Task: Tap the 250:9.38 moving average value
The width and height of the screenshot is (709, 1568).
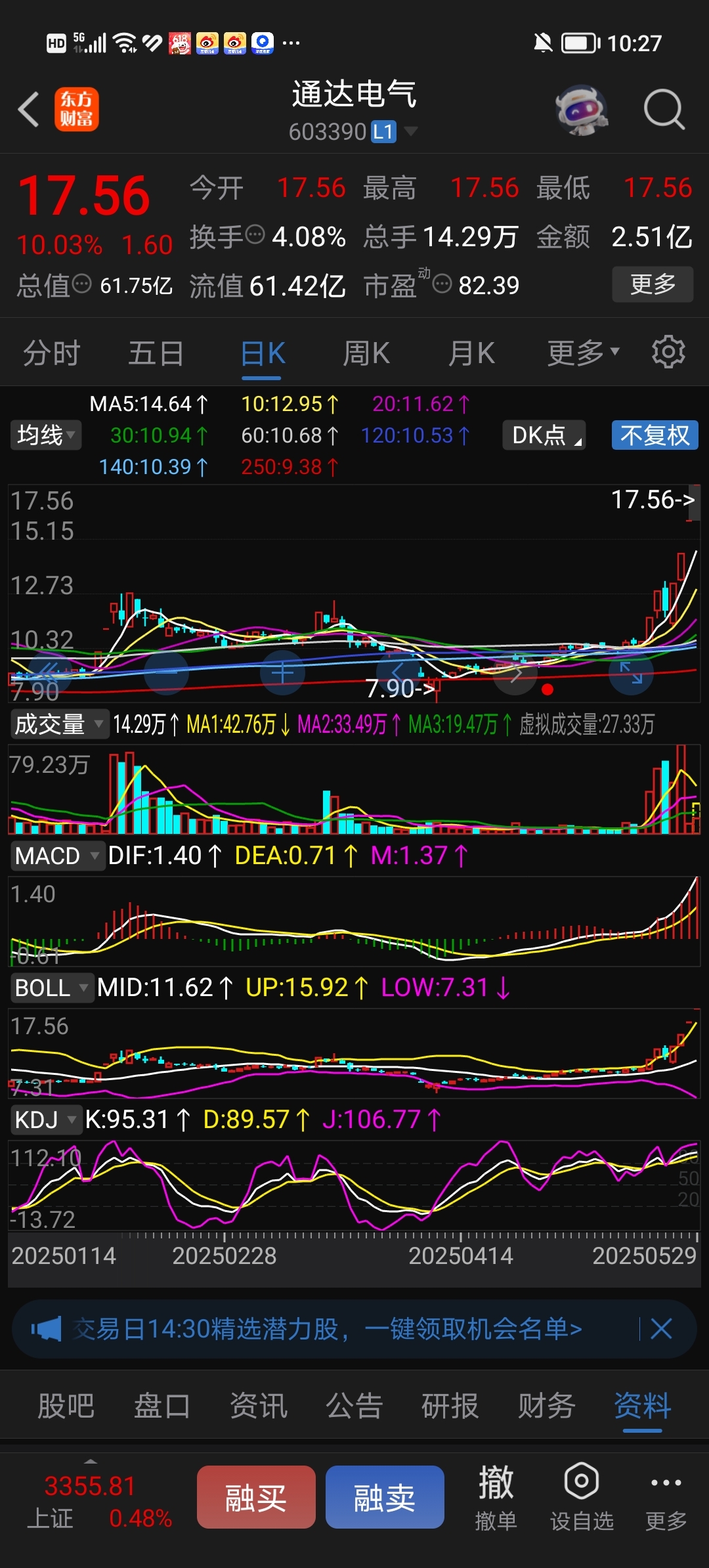Action: tap(290, 467)
